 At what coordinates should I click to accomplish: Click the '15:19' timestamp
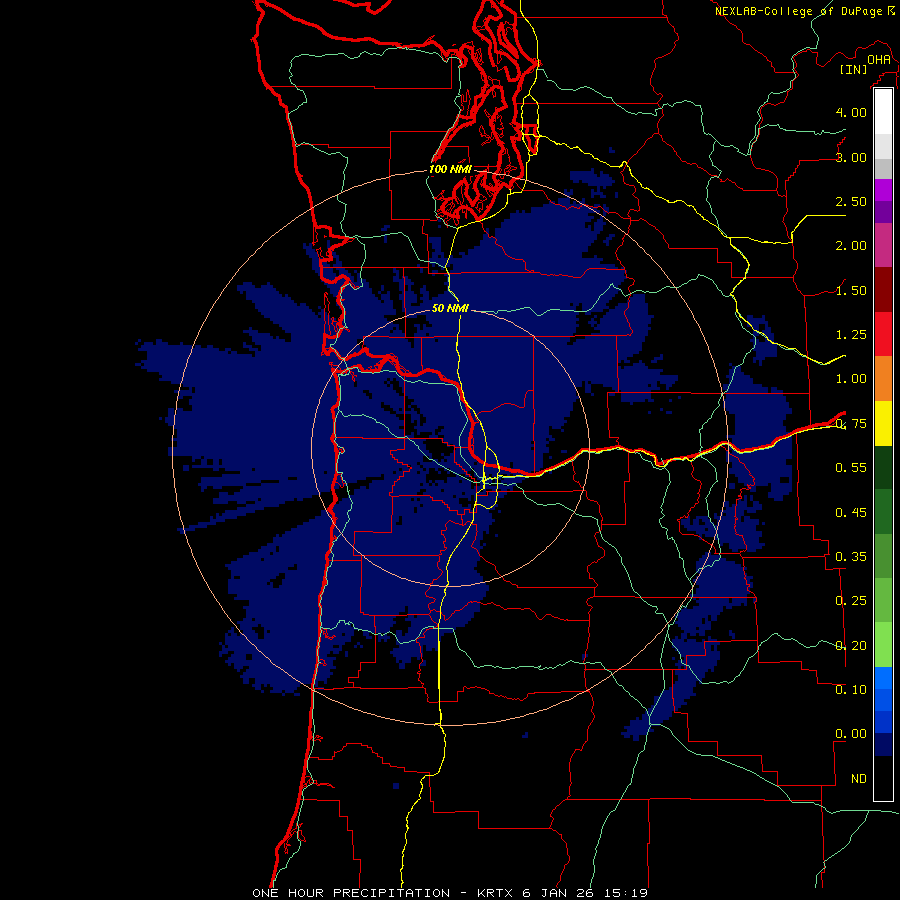626,893
